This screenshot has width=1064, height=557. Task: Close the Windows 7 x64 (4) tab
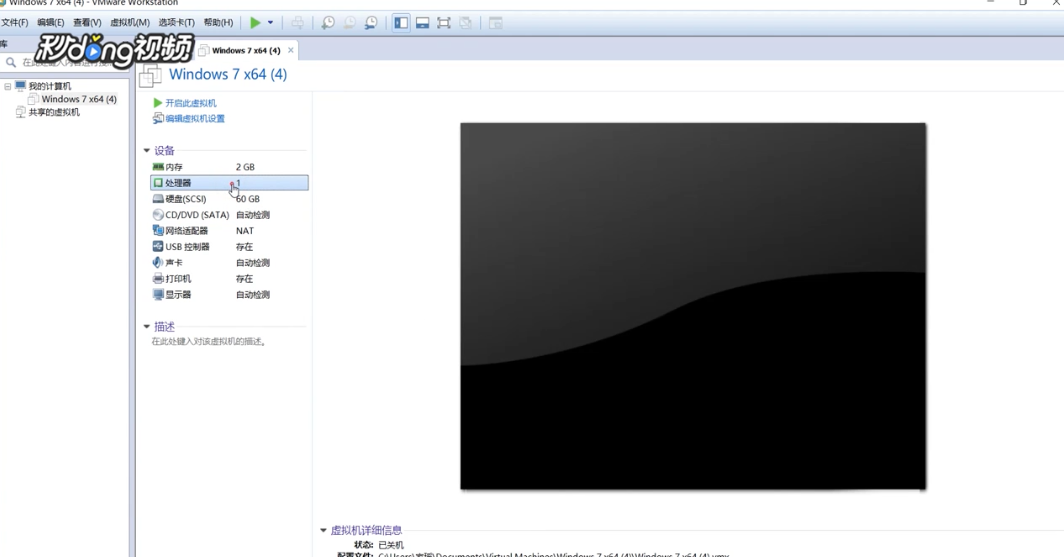(x=290, y=50)
